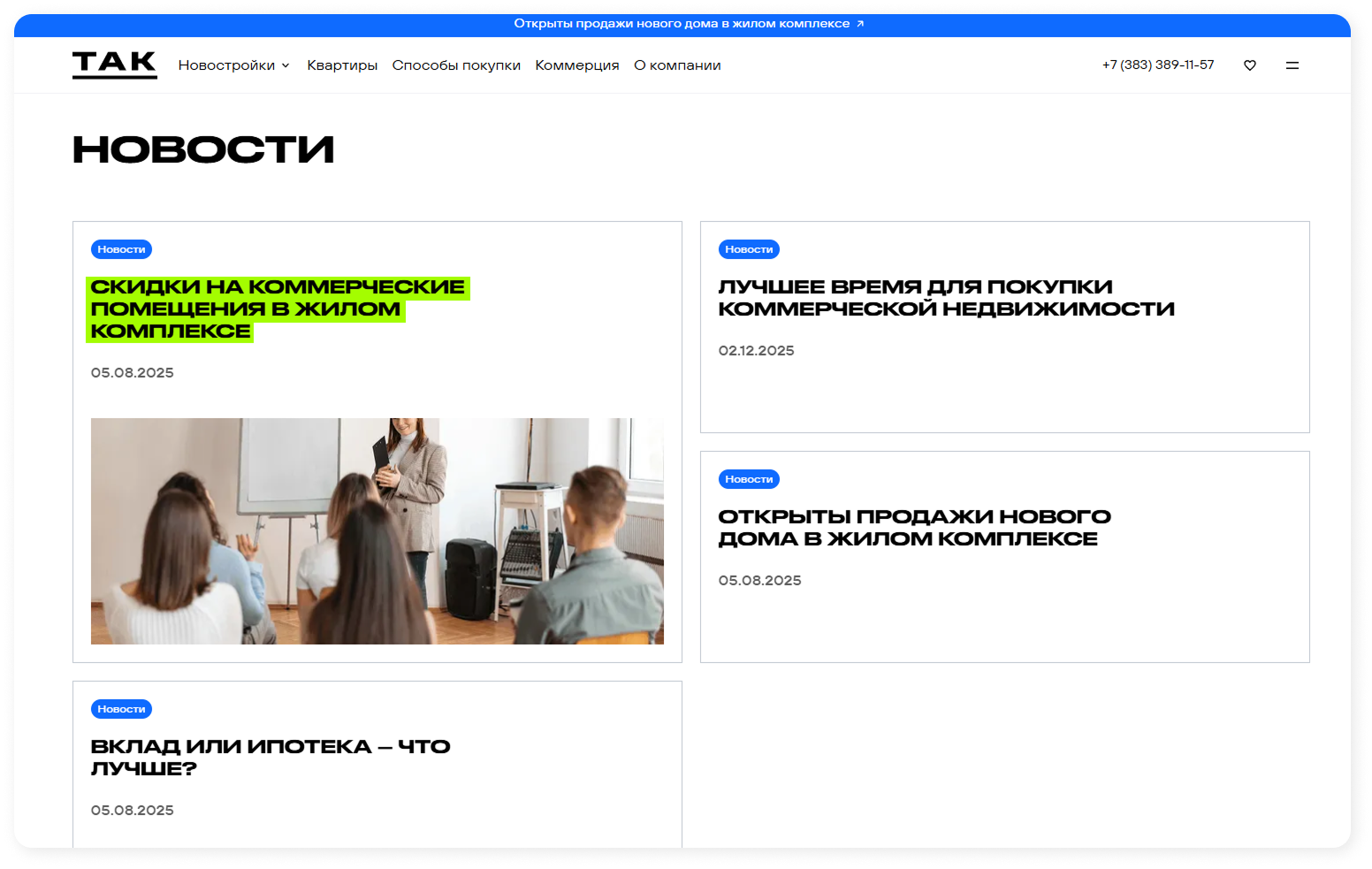
Task: Click Новости tag on Вклад или ипотека card
Action: click(121, 709)
